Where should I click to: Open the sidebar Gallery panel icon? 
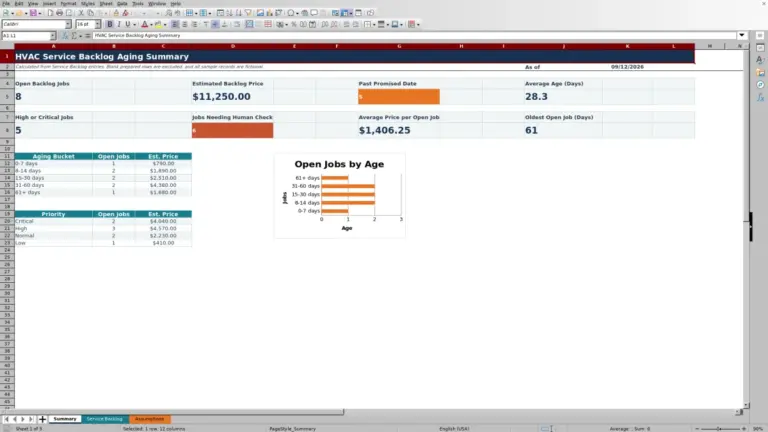click(x=760, y=72)
